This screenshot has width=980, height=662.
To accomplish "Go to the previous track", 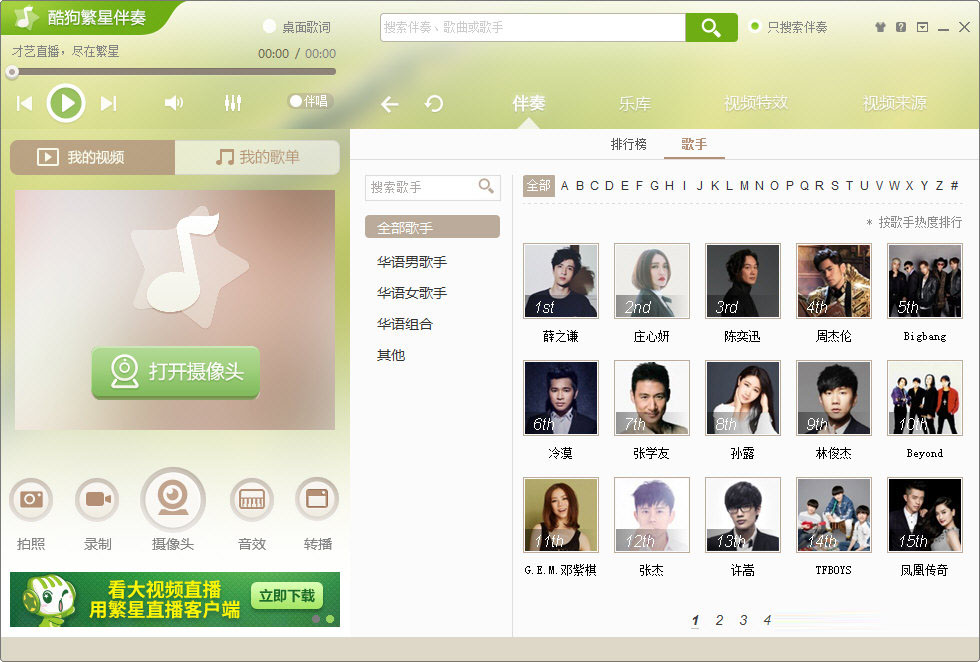I will [24, 103].
